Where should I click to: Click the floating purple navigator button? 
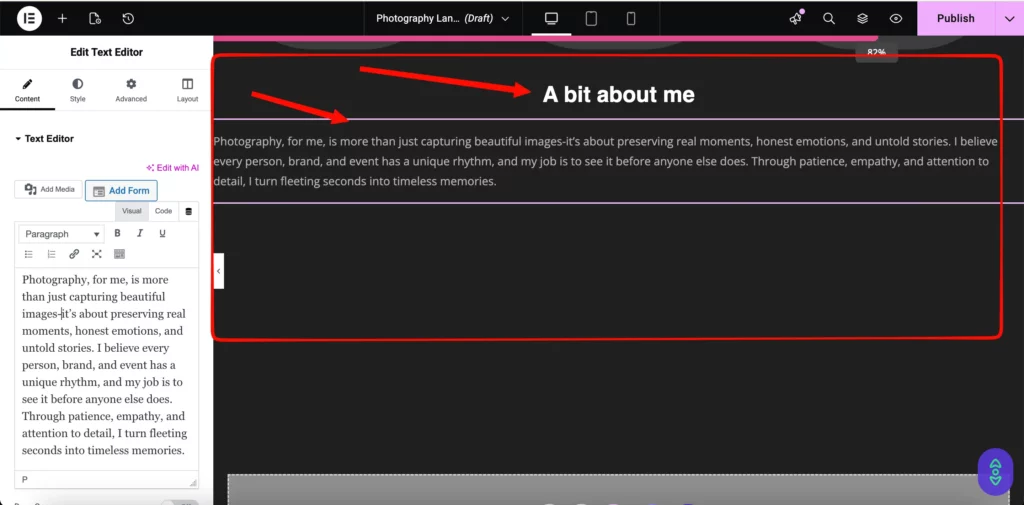(995, 471)
